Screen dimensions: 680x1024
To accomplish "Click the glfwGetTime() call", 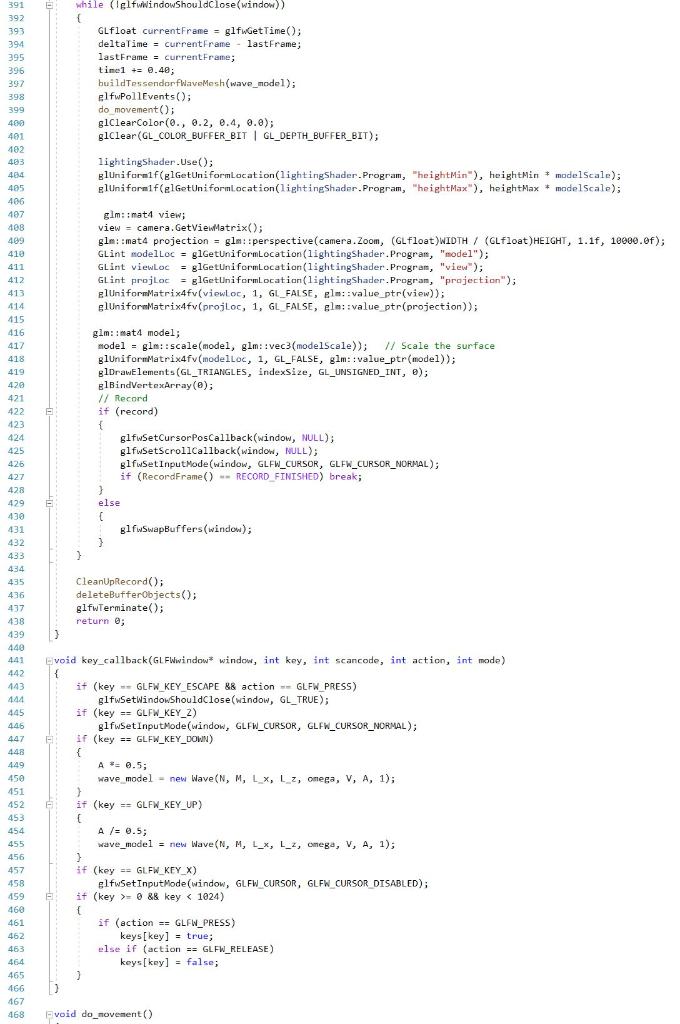I will [263, 31].
